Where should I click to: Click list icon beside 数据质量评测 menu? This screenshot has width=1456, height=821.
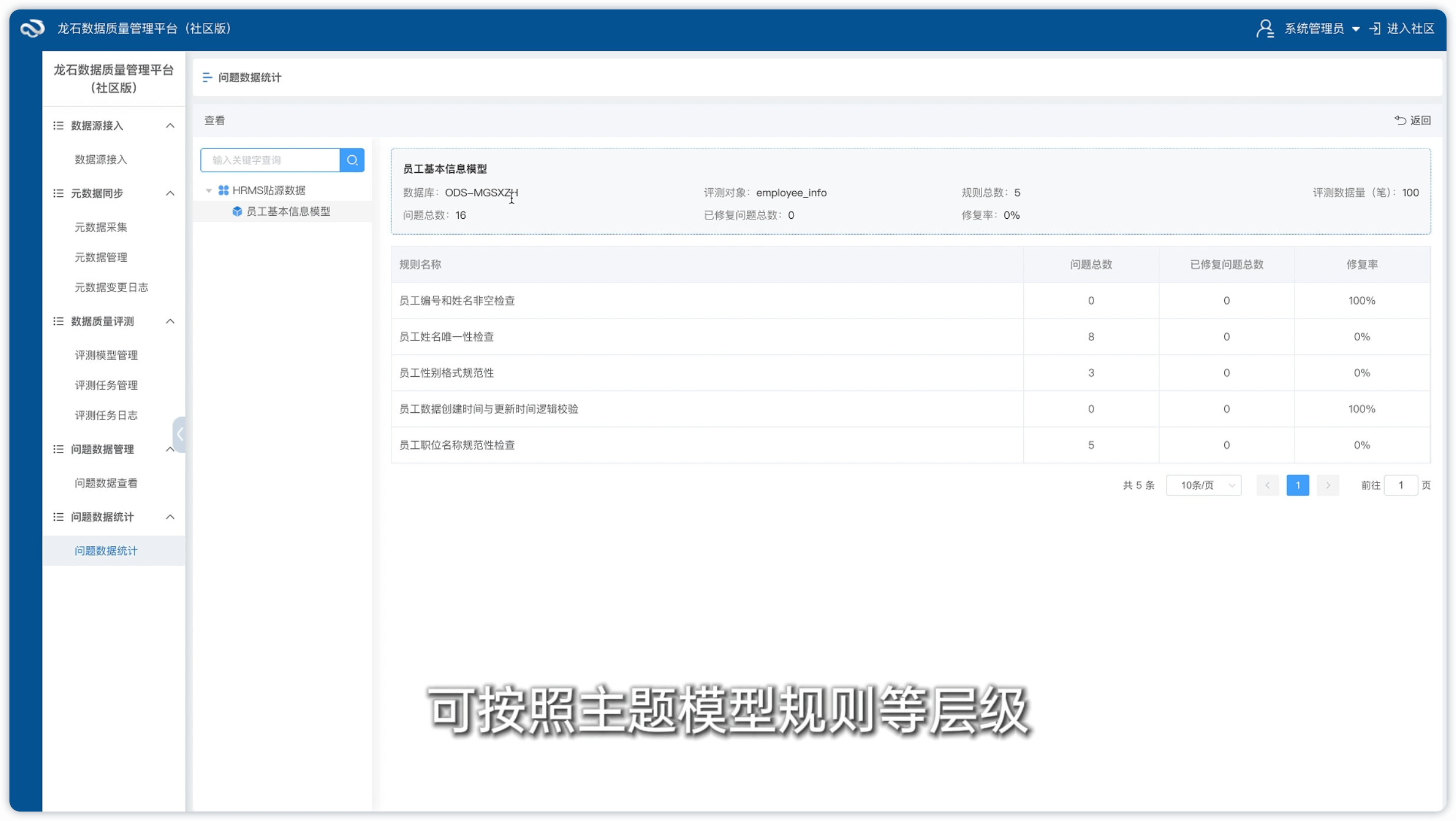[58, 321]
